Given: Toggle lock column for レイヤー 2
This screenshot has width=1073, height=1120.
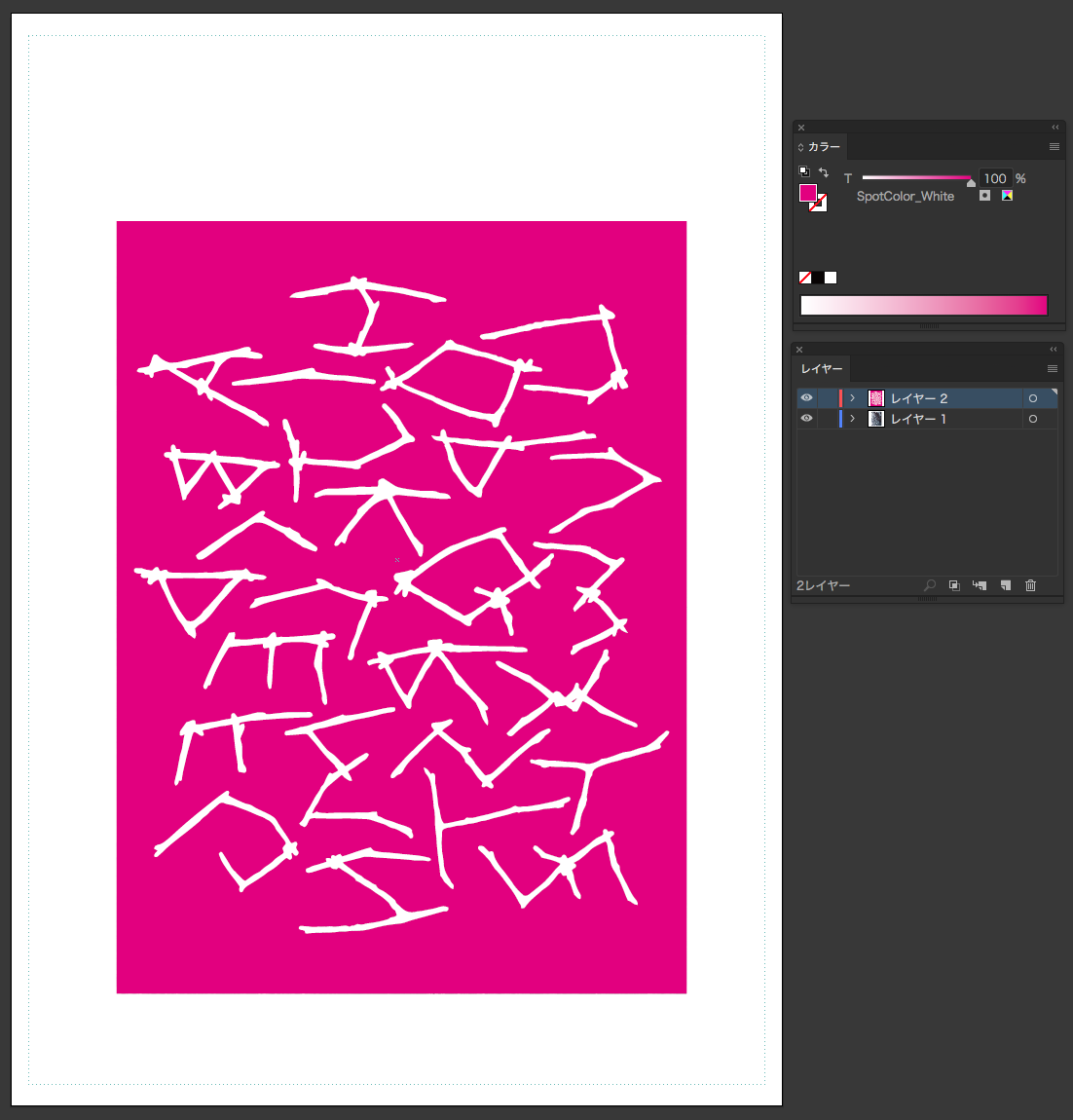Looking at the screenshot, I should 827,398.
